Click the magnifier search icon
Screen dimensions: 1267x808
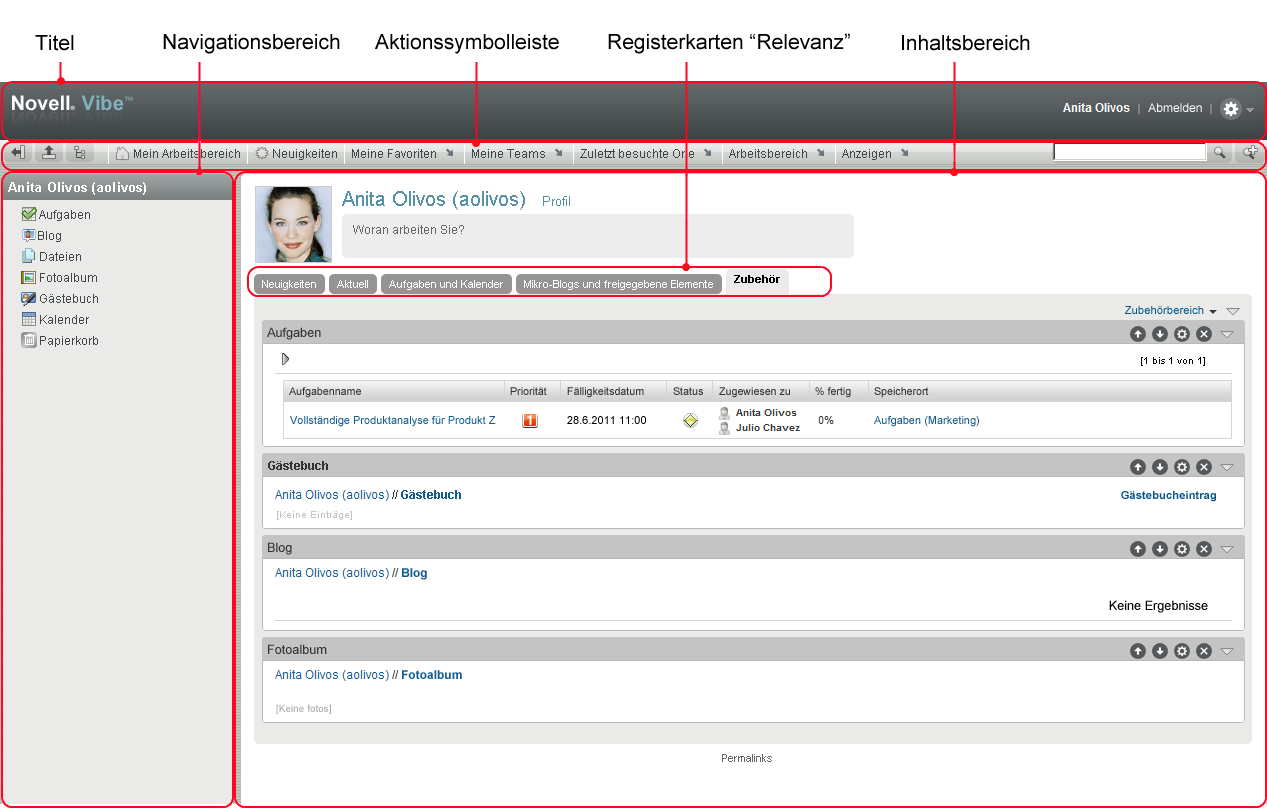point(1220,153)
